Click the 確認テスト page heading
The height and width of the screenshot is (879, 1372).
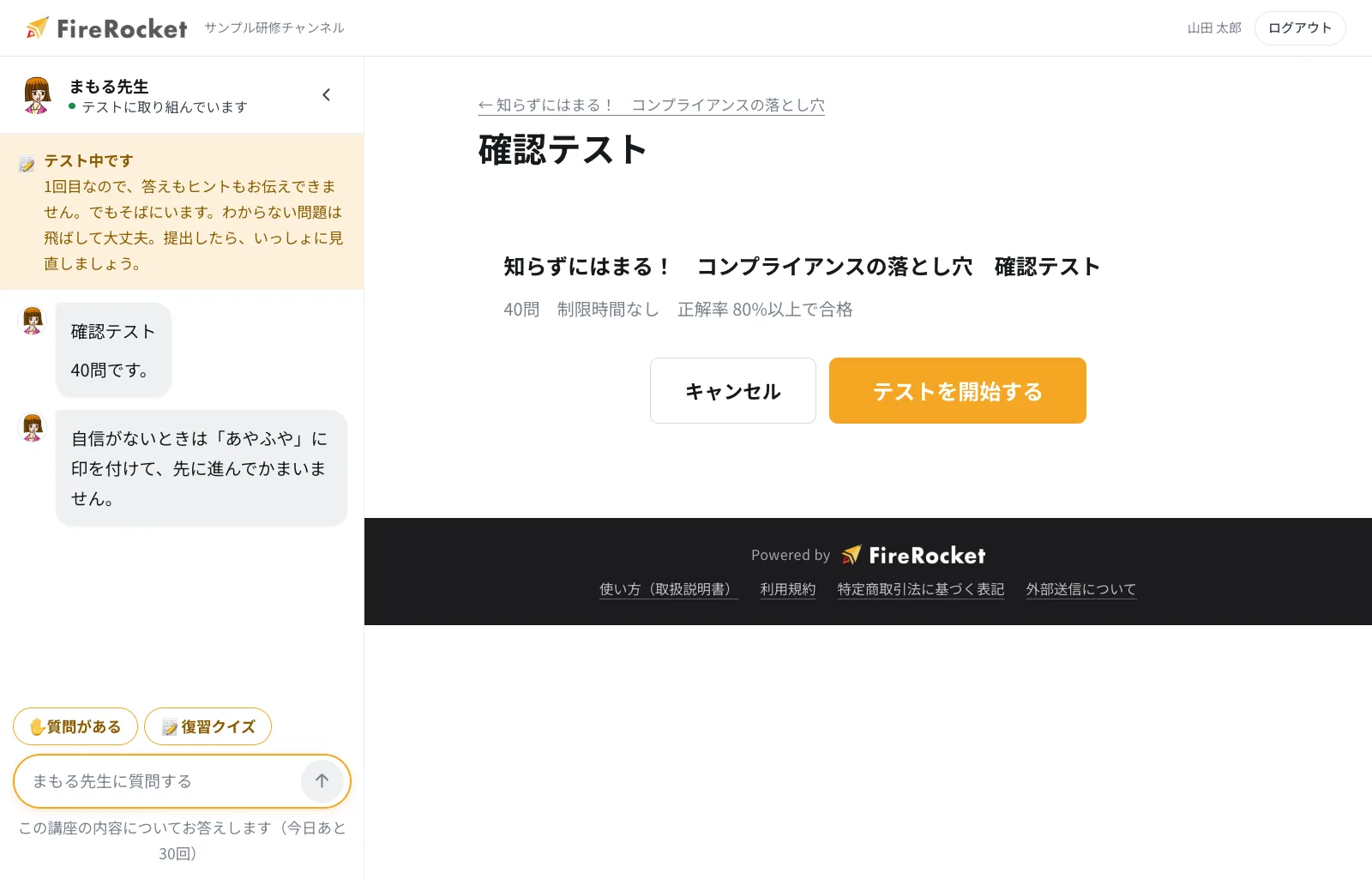click(x=563, y=150)
